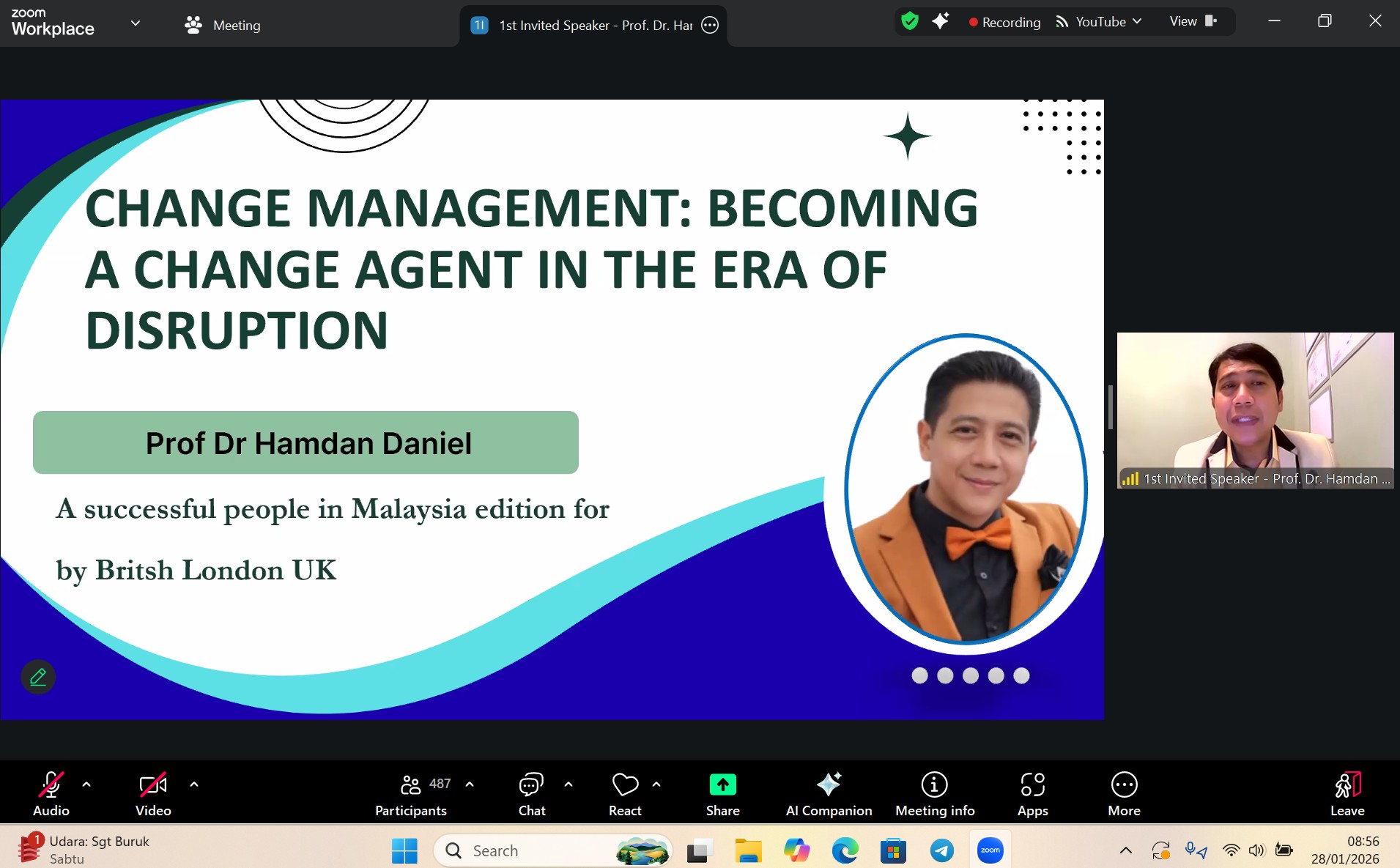1400x868 pixels.
Task: Open Meeting info
Action: (934, 793)
